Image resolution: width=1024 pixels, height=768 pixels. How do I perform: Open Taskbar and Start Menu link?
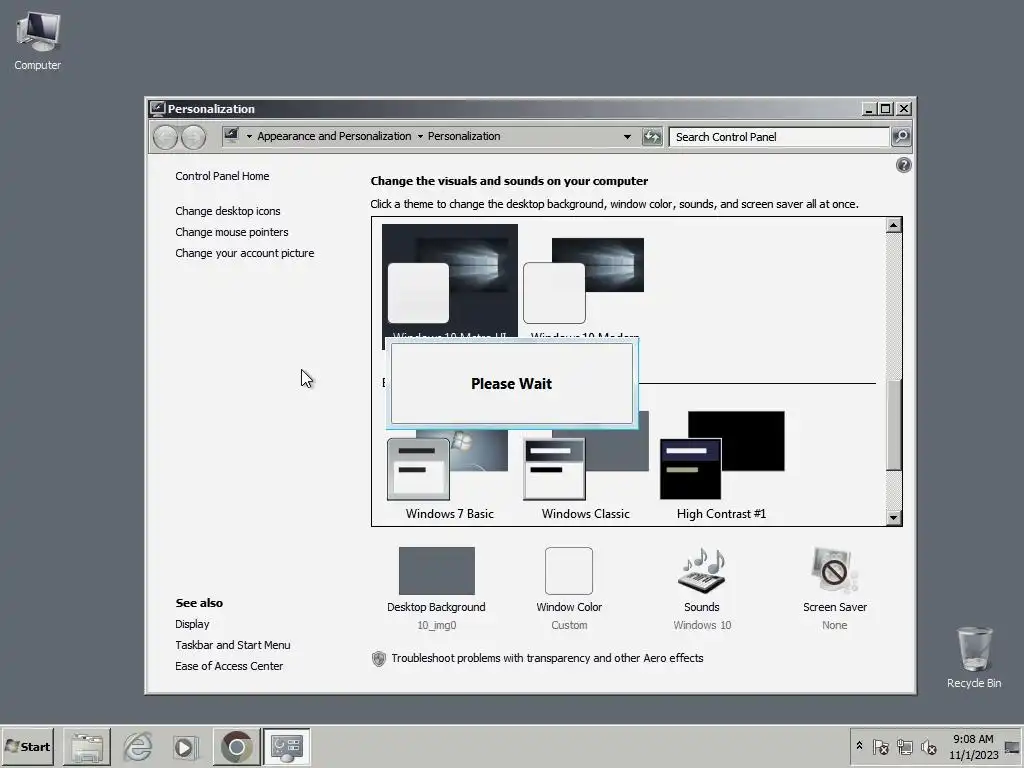[232, 645]
